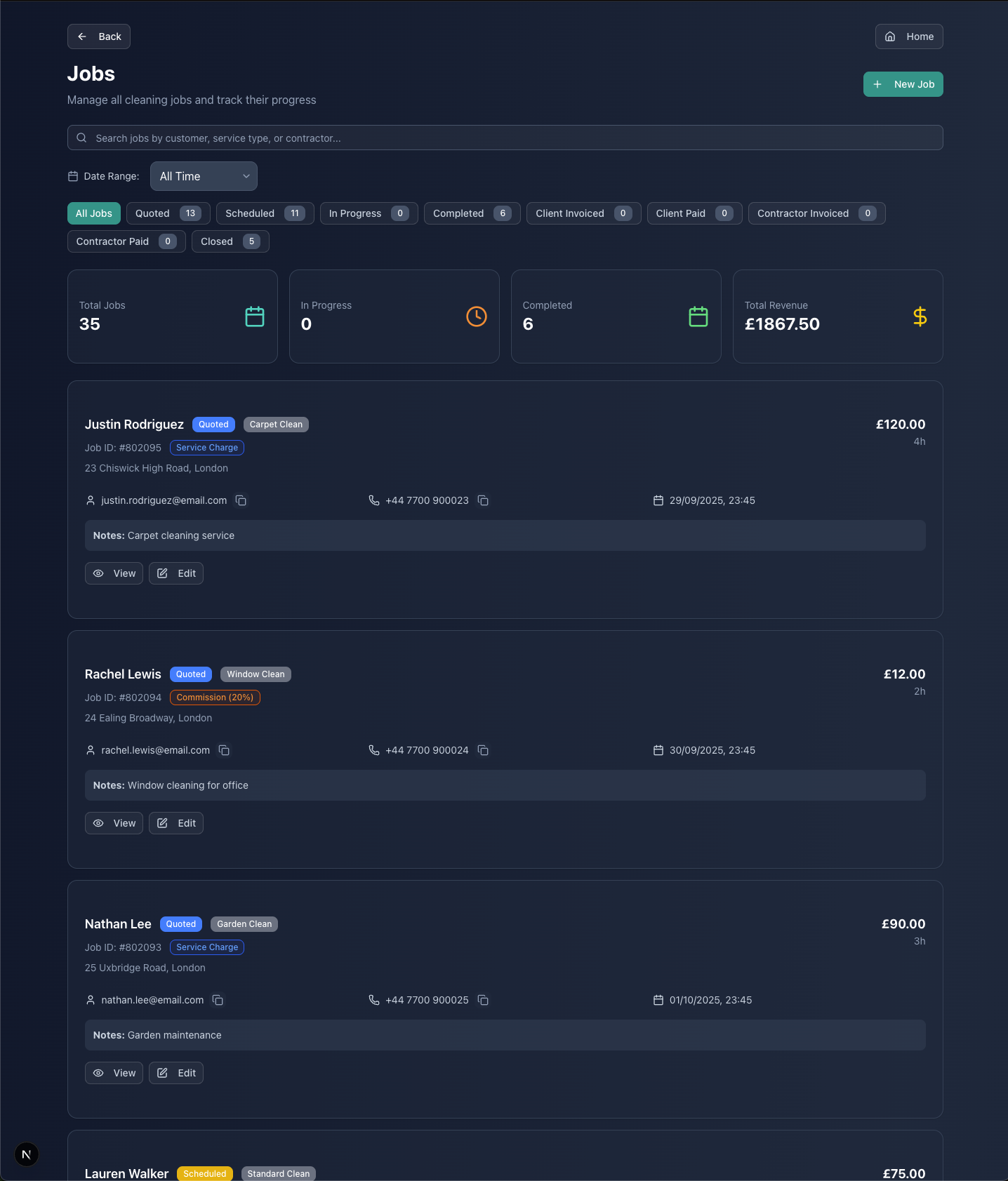
Task: Click Service Charge badge on Nathan's job
Action: 207,947
